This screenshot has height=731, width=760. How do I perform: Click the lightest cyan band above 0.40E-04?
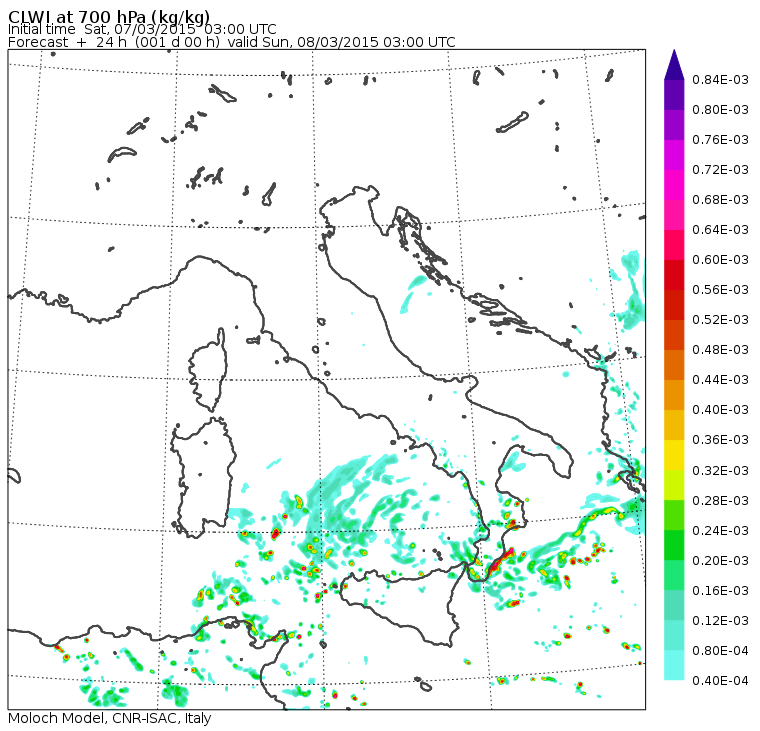[674, 666]
